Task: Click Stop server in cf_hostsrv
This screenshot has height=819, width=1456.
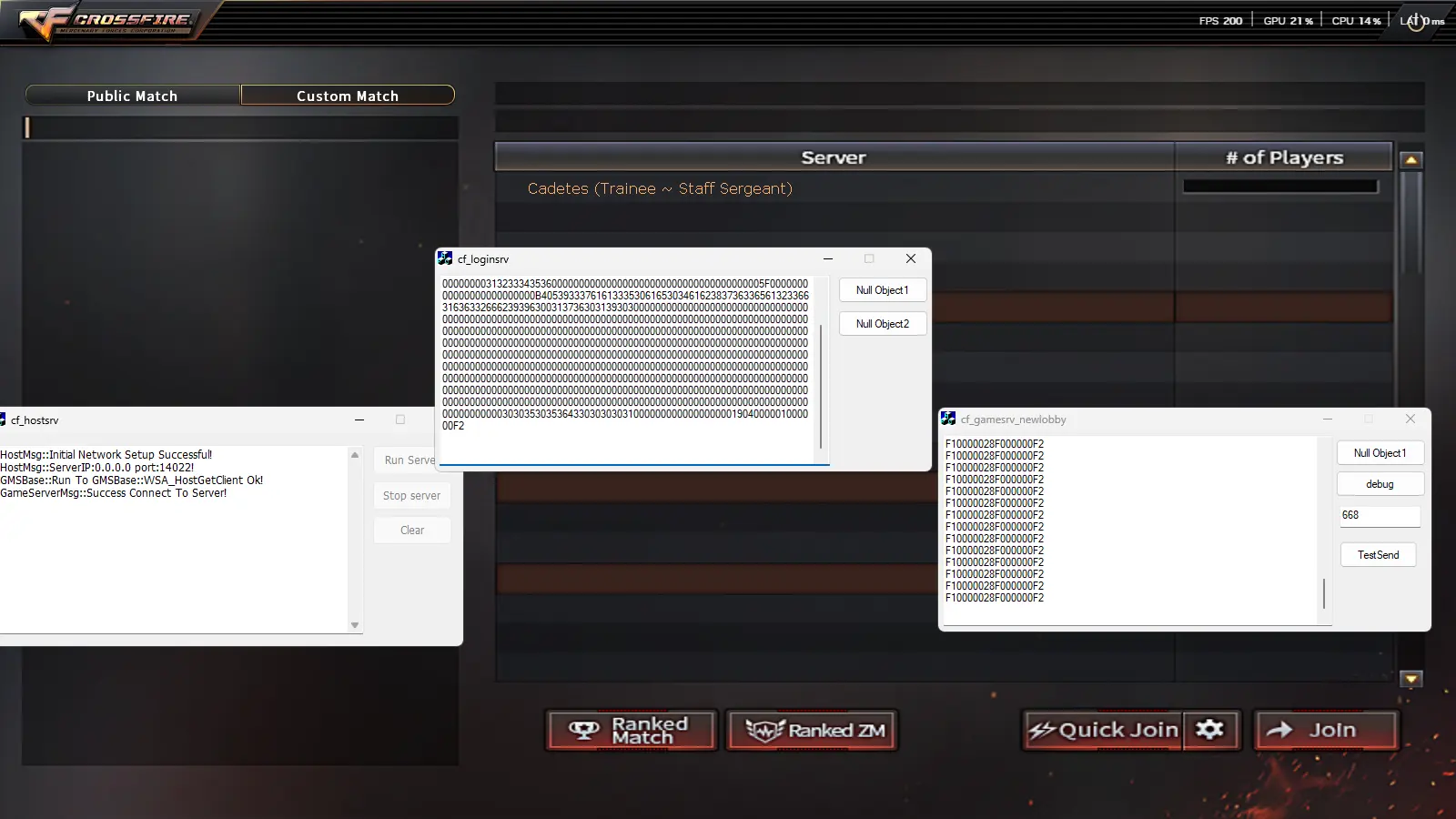Action: click(x=412, y=496)
